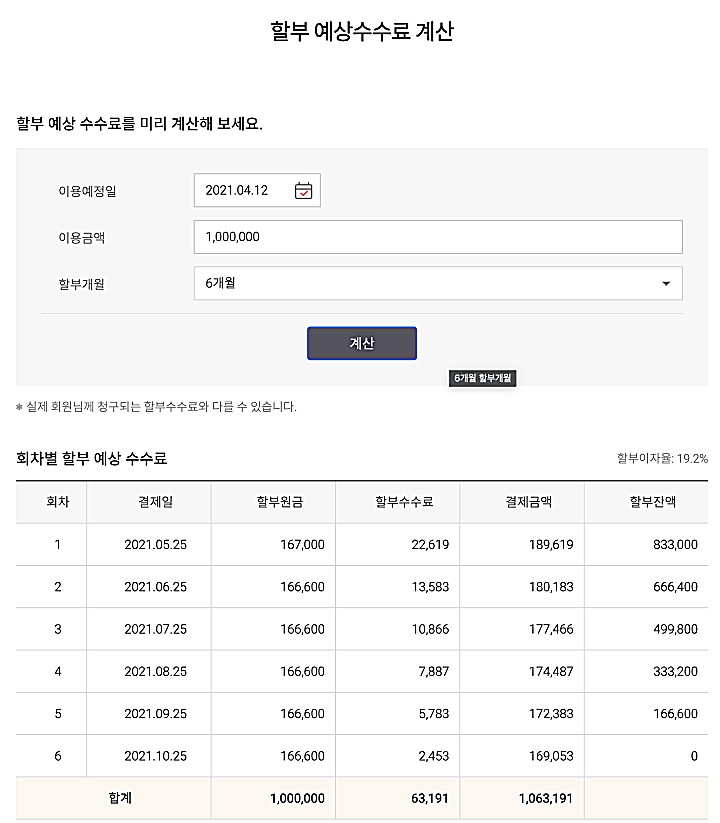This screenshot has height=823, width=720.
Task: Select the total fee amount 63,191
Action: 430,798
